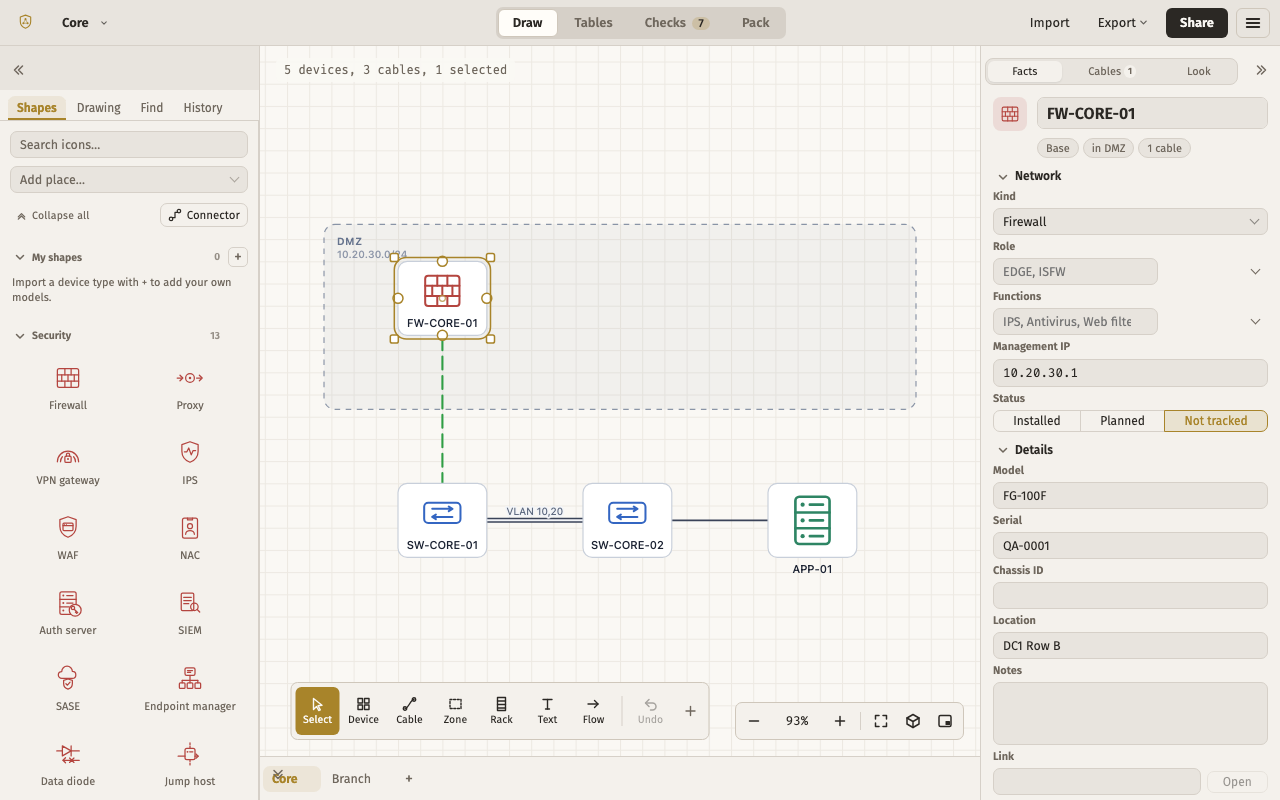Activate the Zone tool
The height and width of the screenshot is (800, 1280).
coord(455,711)
